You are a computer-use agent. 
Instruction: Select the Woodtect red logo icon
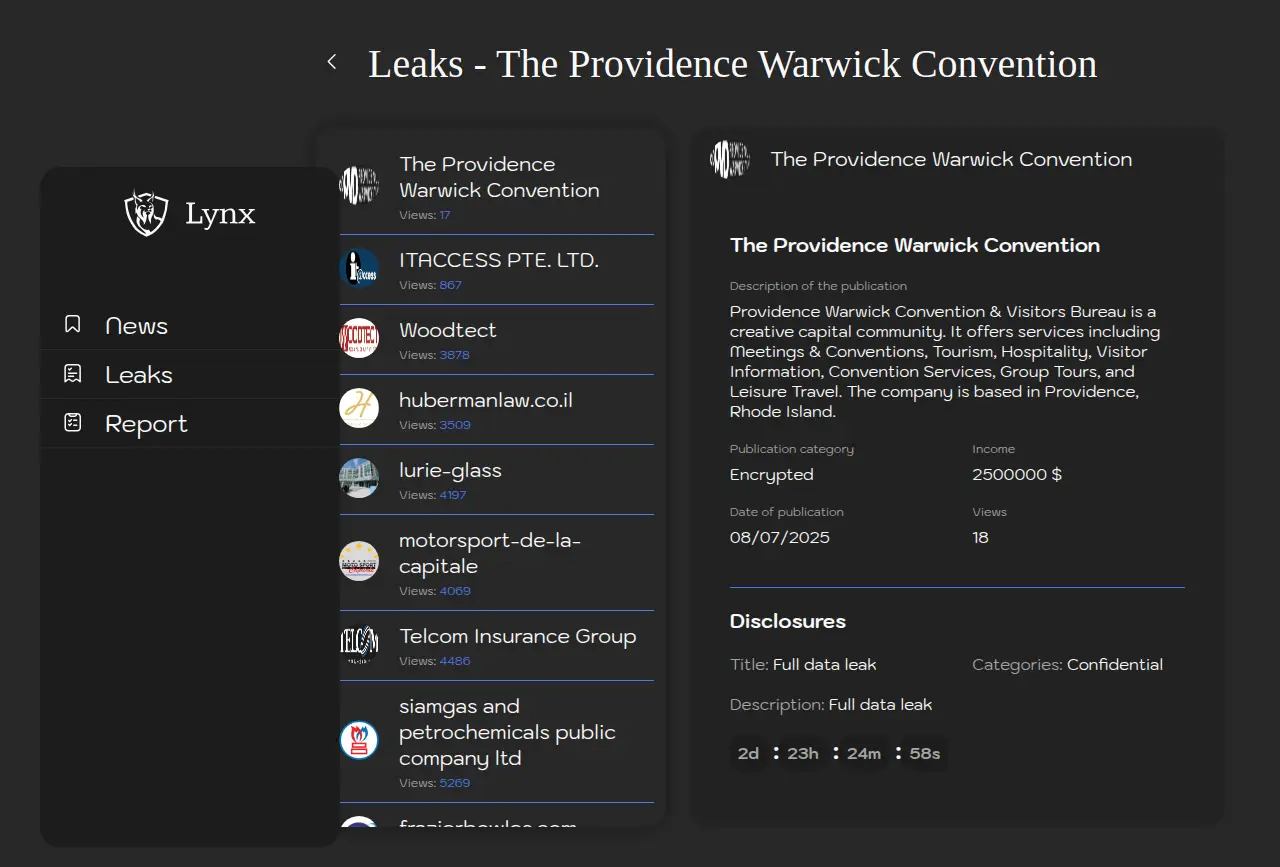pos(359,338)
